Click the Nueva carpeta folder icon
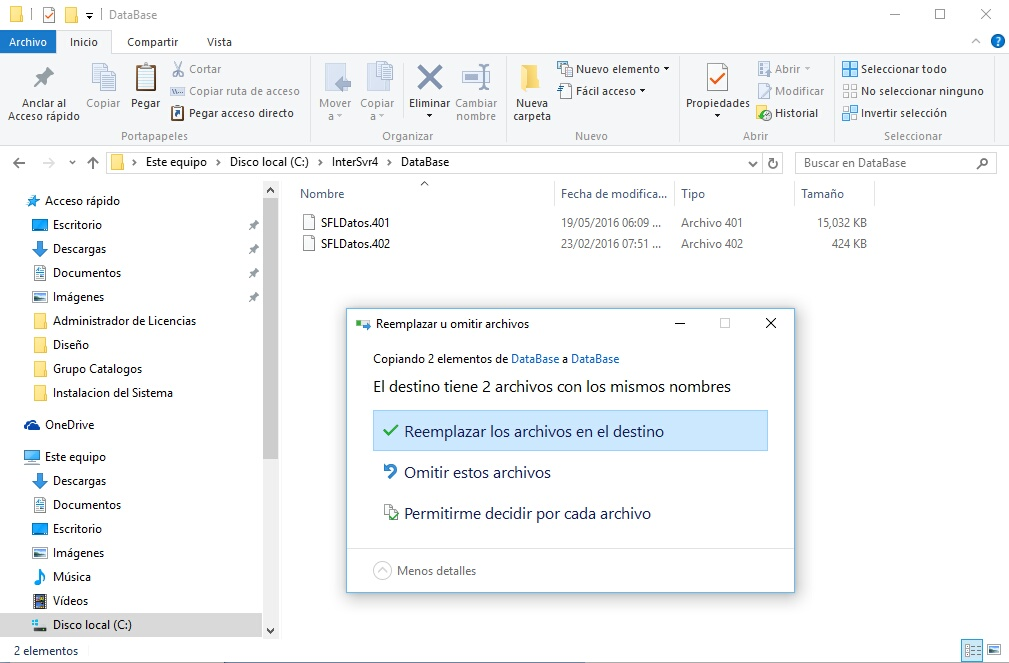The image size is (1009, 663). pos(531,78)
